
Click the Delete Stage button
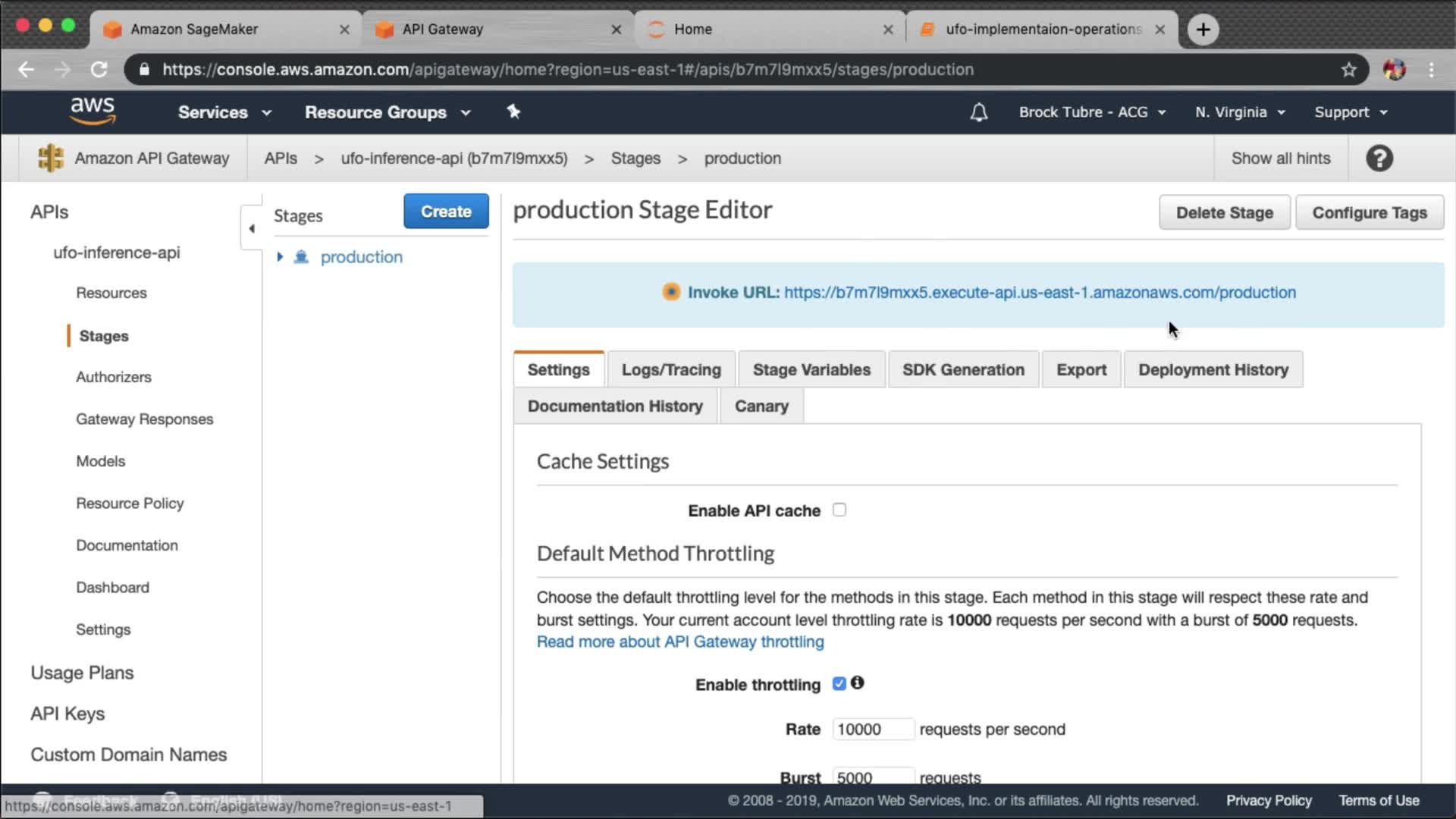pyautogui.click(x=1224, y=212)
